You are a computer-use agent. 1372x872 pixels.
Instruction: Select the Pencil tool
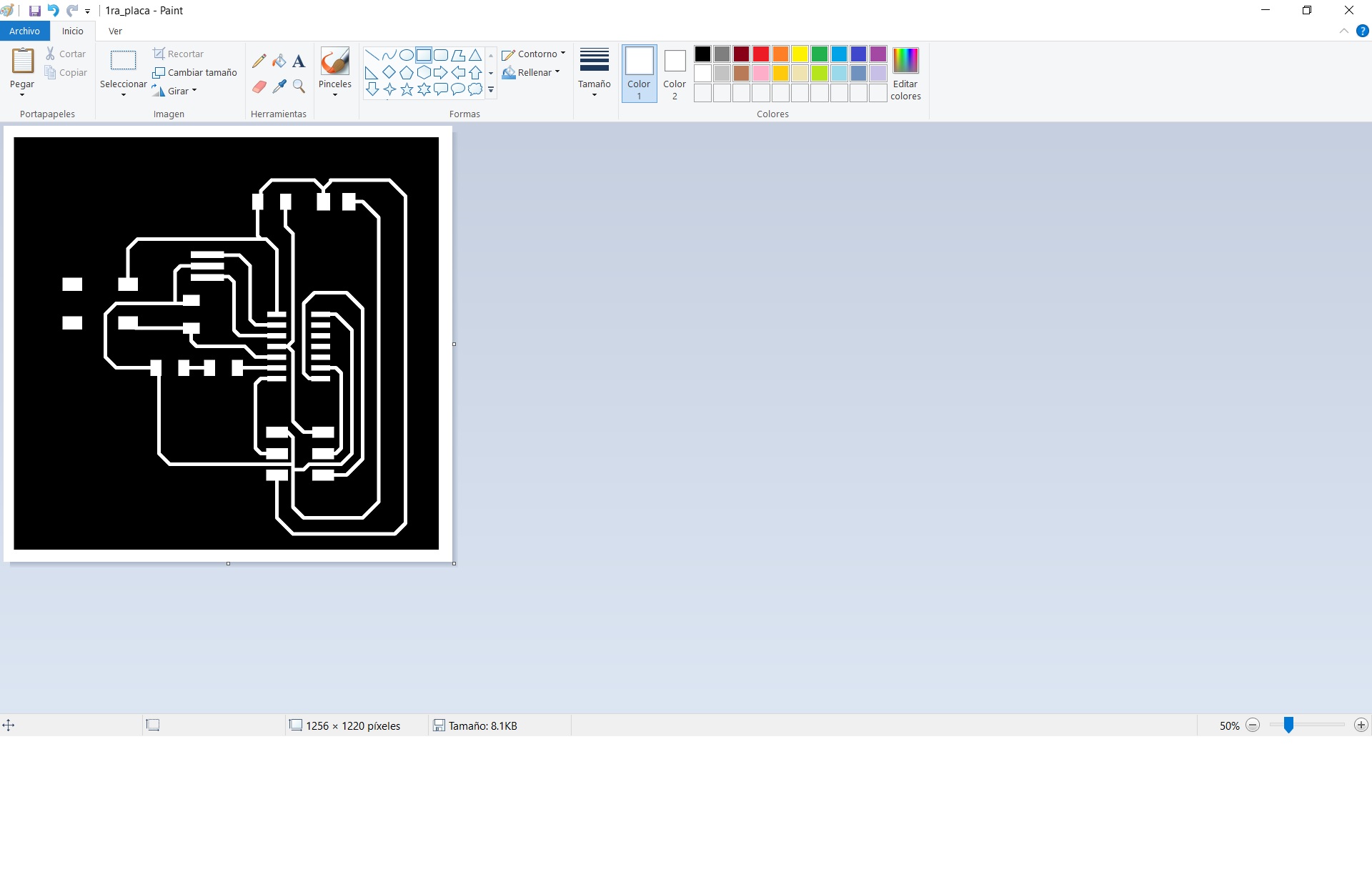[x=259, y=61]
